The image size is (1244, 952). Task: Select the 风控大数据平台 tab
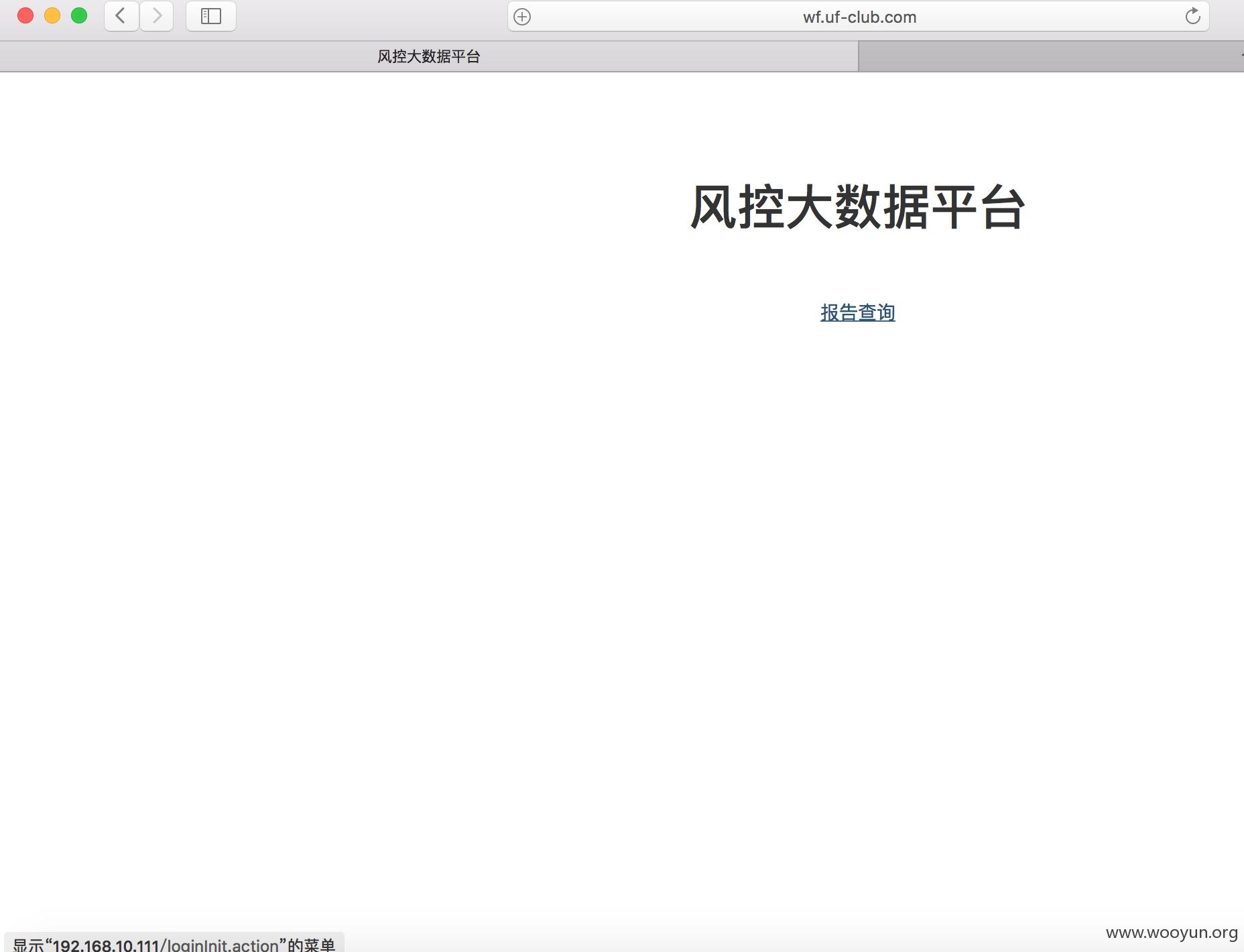click(429, 56)
